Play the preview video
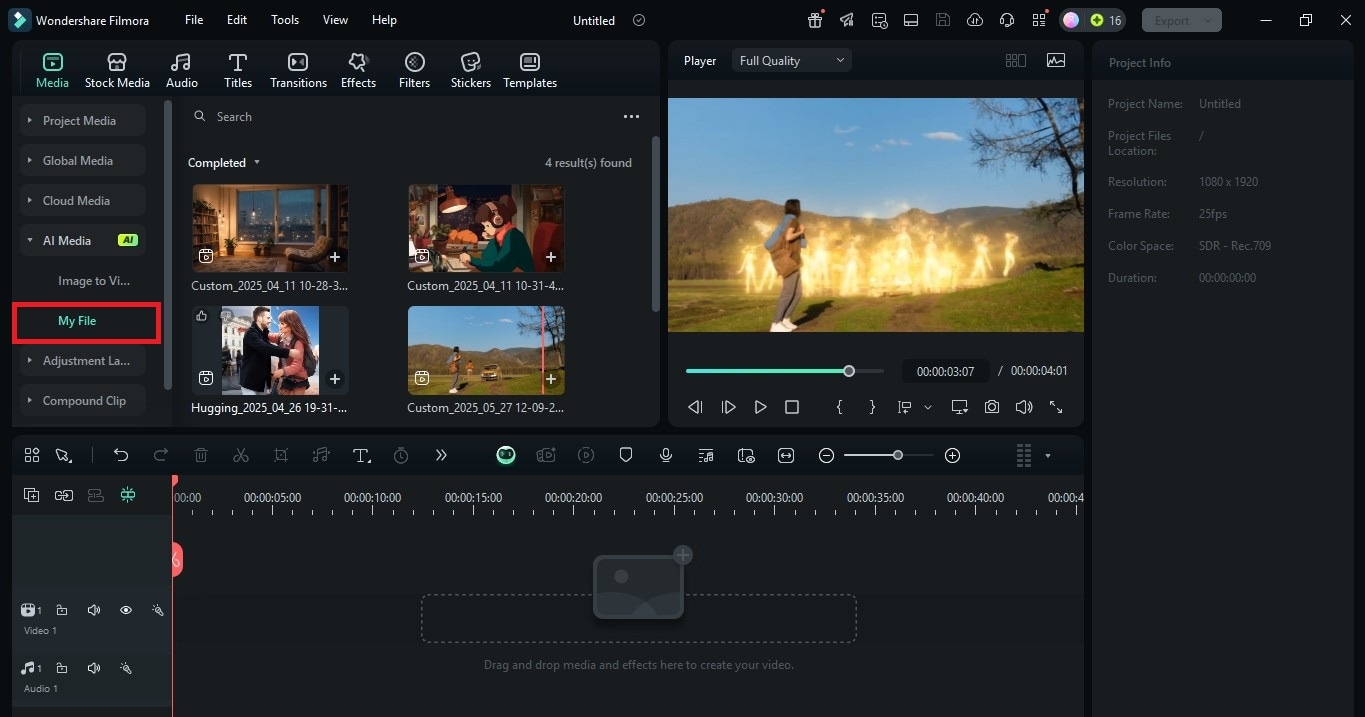 click(x=760, y=407)
